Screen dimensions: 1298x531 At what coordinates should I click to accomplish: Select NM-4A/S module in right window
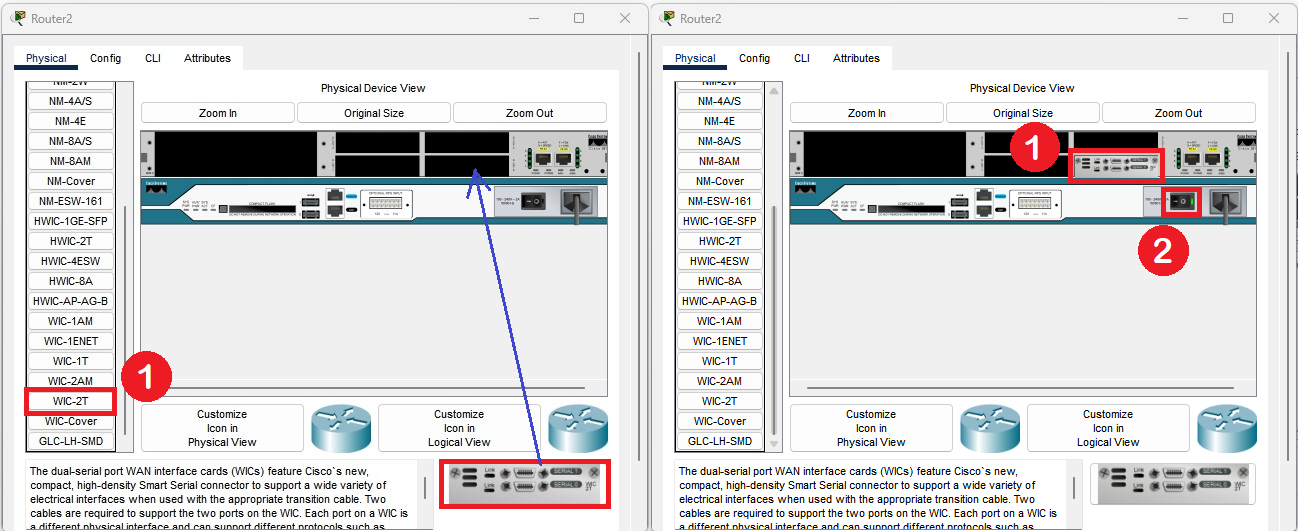(718, 101)
